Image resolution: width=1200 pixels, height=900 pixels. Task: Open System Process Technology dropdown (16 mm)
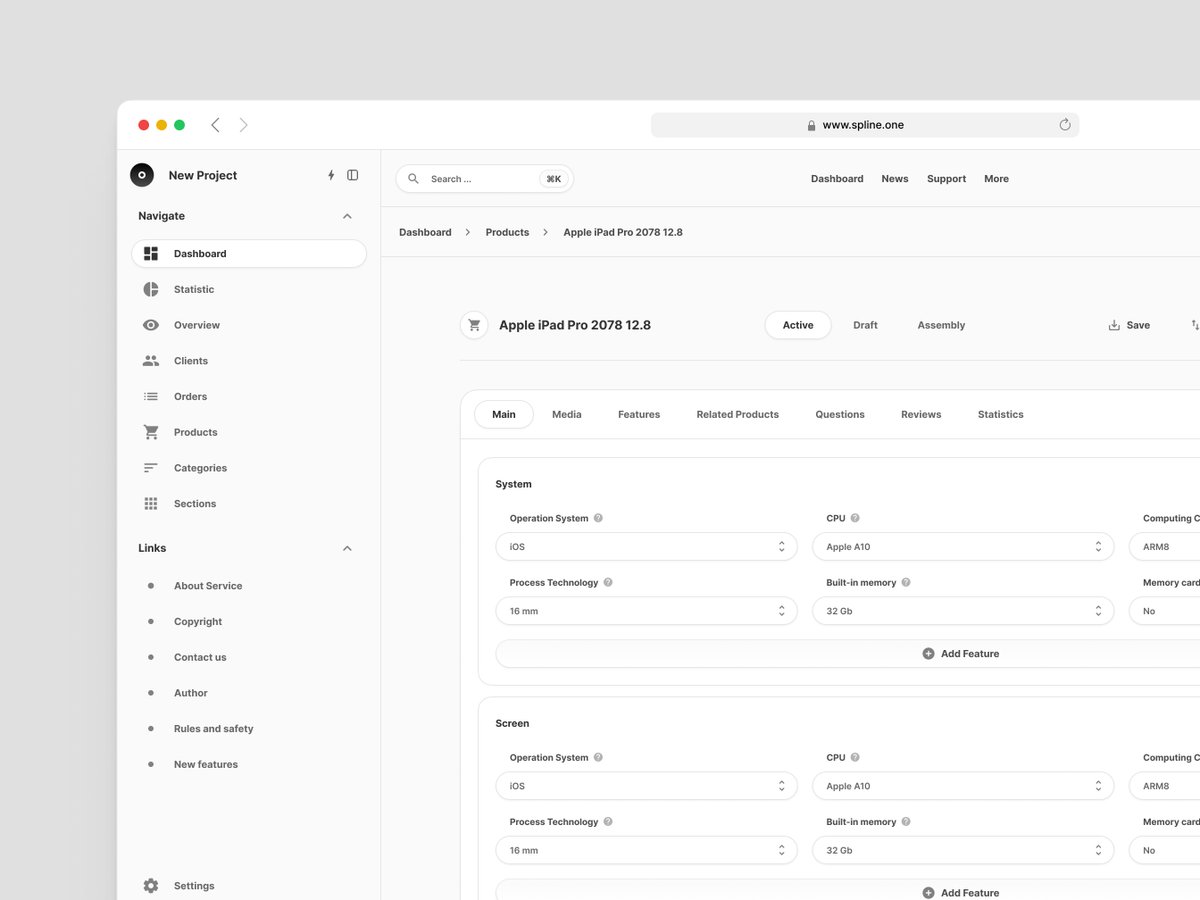[x=647, y=611]
